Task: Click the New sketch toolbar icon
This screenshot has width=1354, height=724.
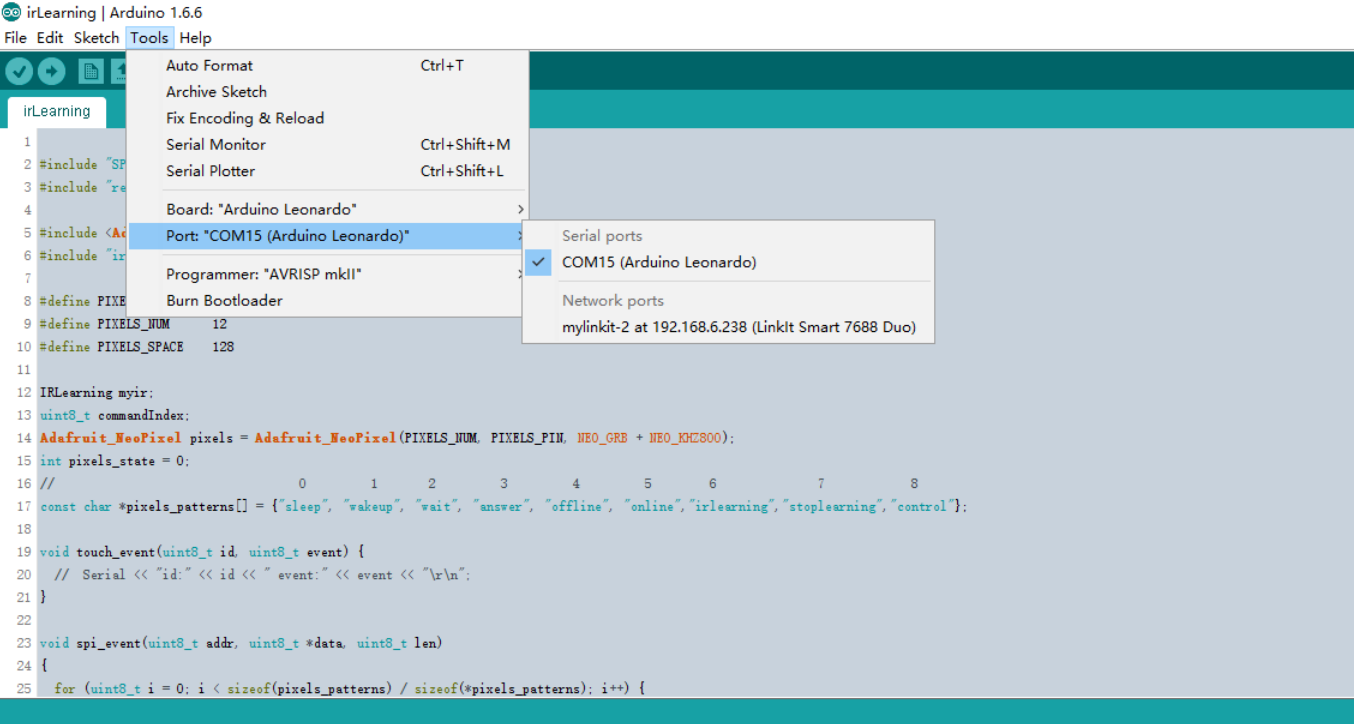Action: (91, 71)
